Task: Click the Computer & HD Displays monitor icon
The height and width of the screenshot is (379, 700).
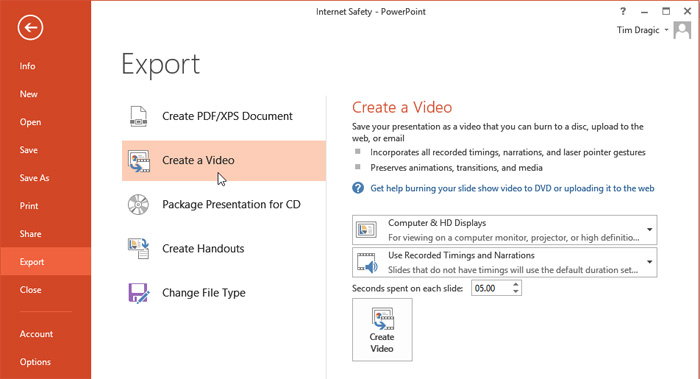Action: [x=366, y=229]
